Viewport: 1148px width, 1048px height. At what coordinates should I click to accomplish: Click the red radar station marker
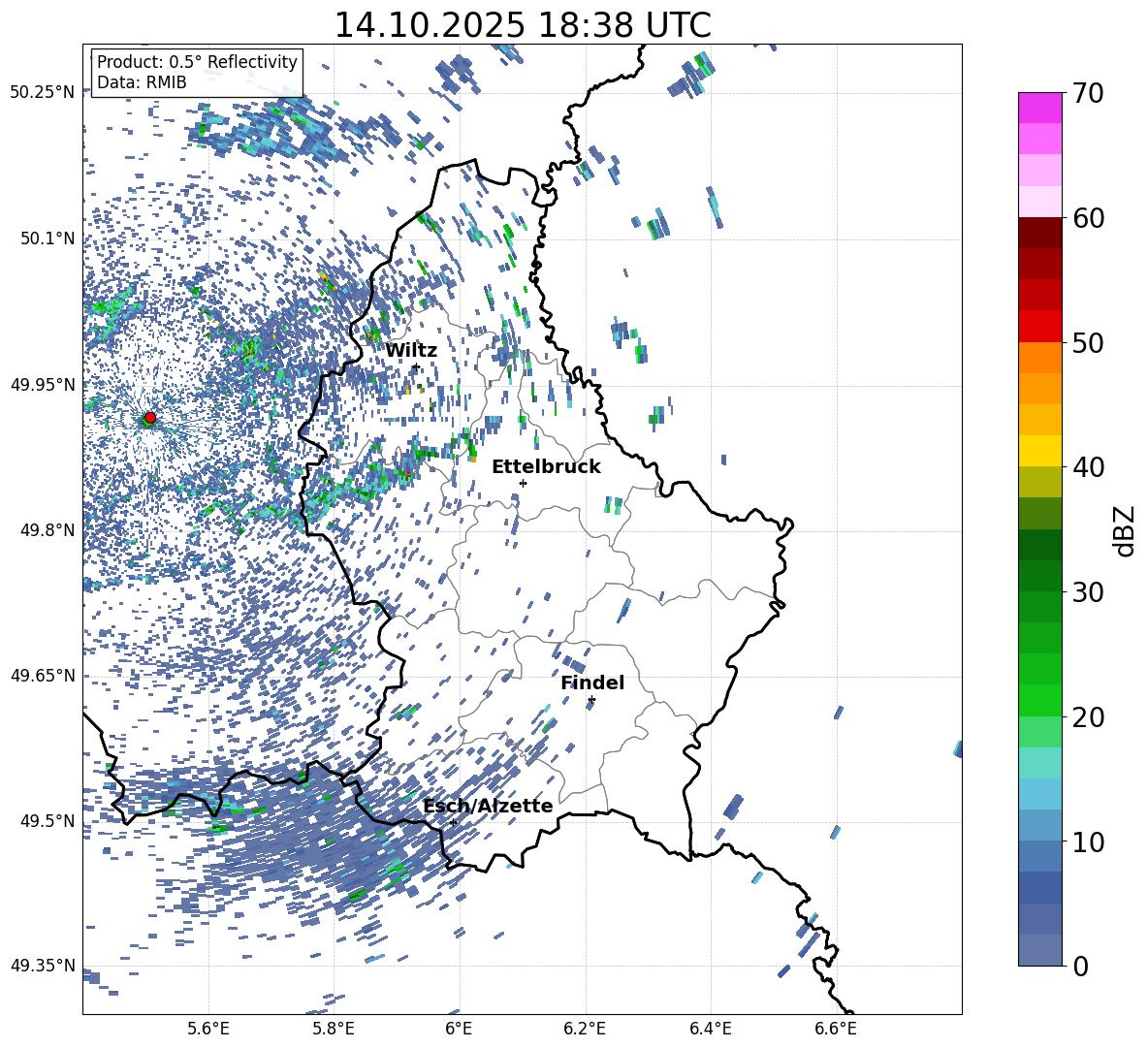point(149,418)
